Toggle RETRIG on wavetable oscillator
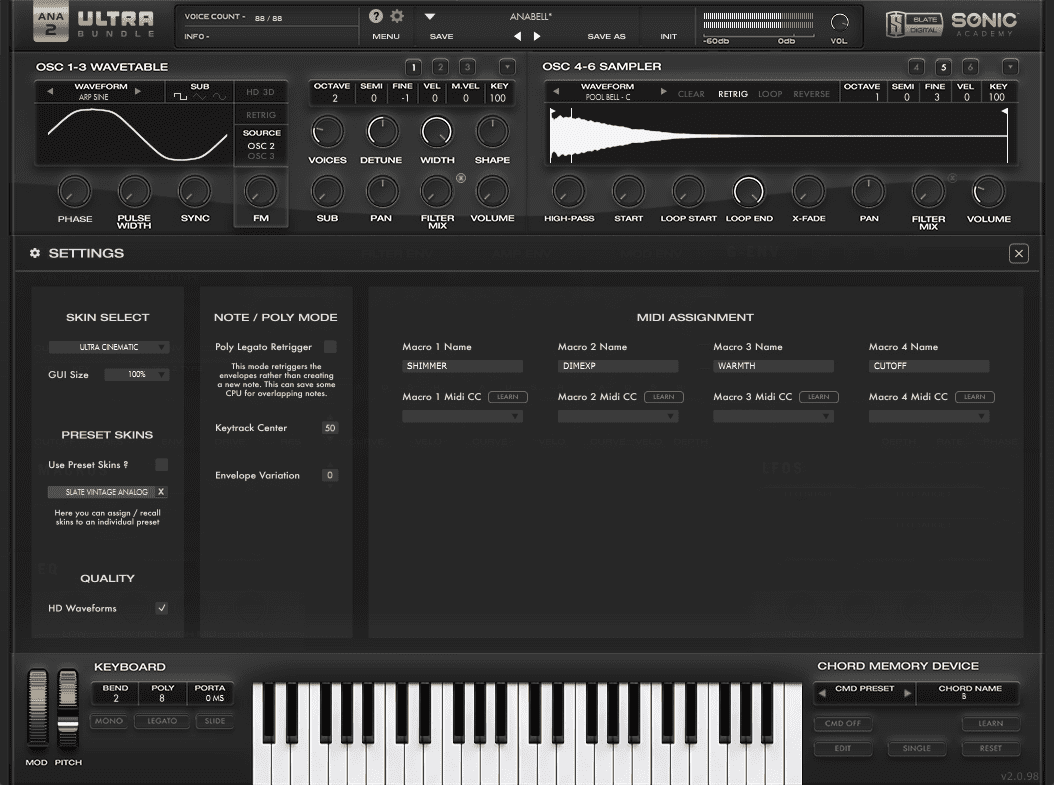 [x=261, y=115]
